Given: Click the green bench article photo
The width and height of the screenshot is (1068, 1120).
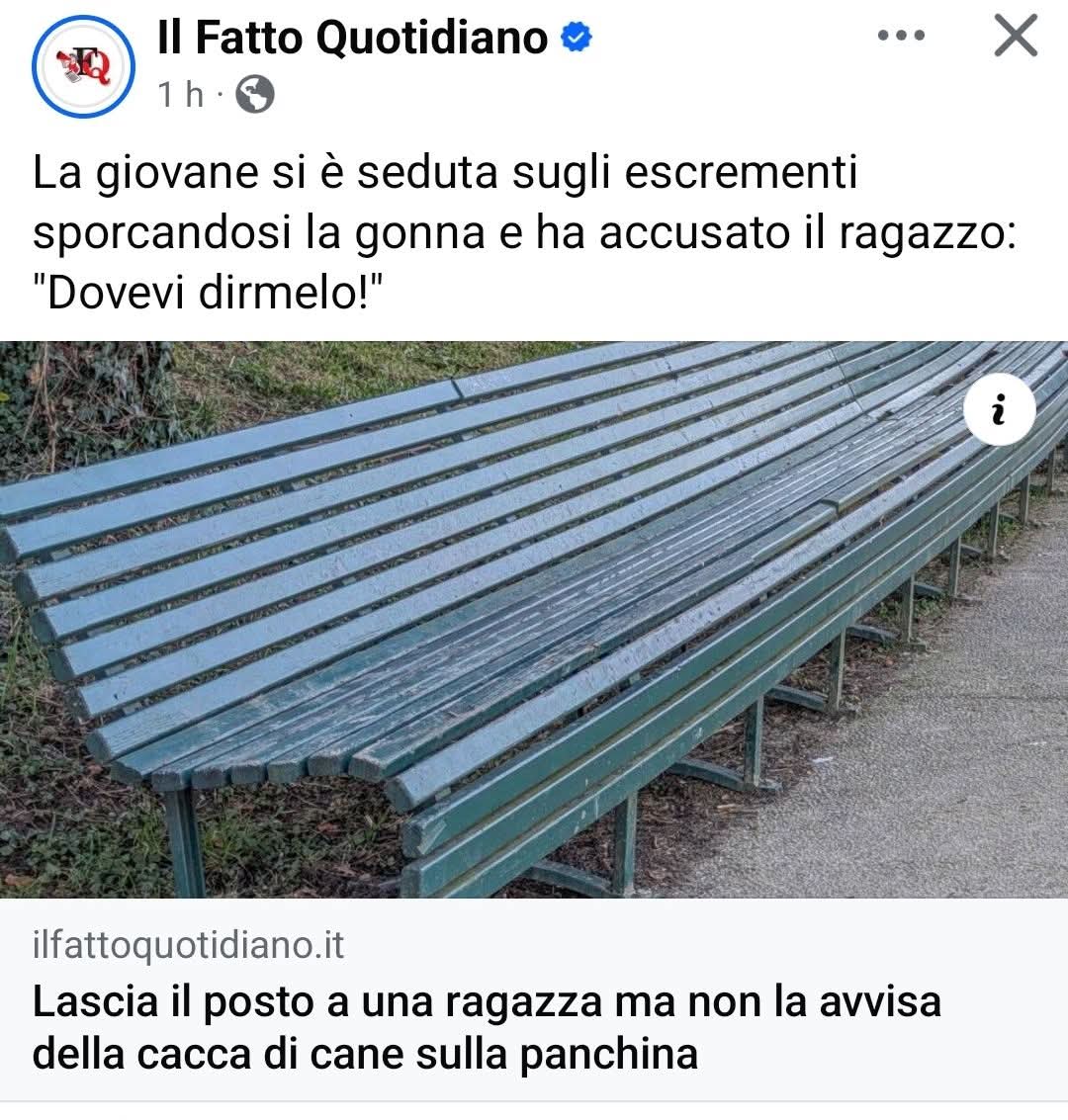Looking at the screenshot, I should pyautogui.click(x=534, y=619).
